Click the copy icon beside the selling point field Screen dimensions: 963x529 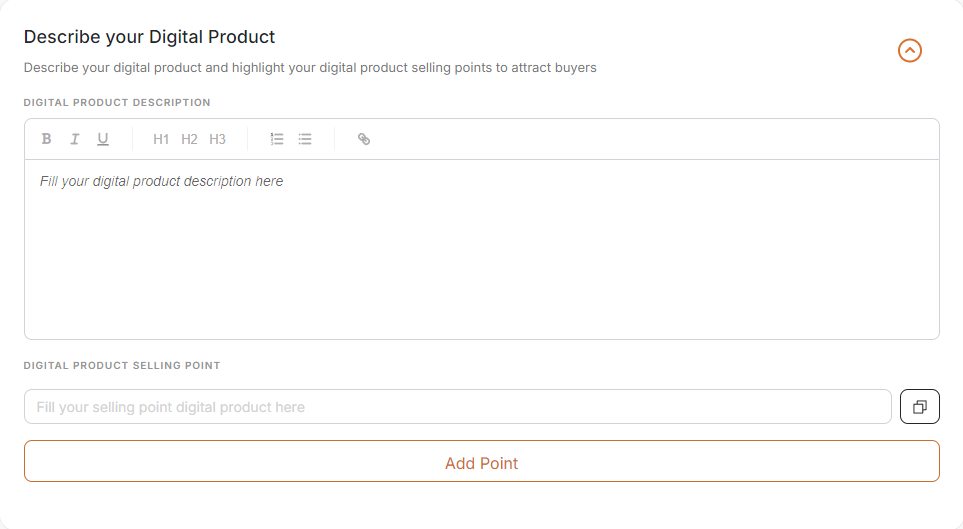click(x=920, y=407)
